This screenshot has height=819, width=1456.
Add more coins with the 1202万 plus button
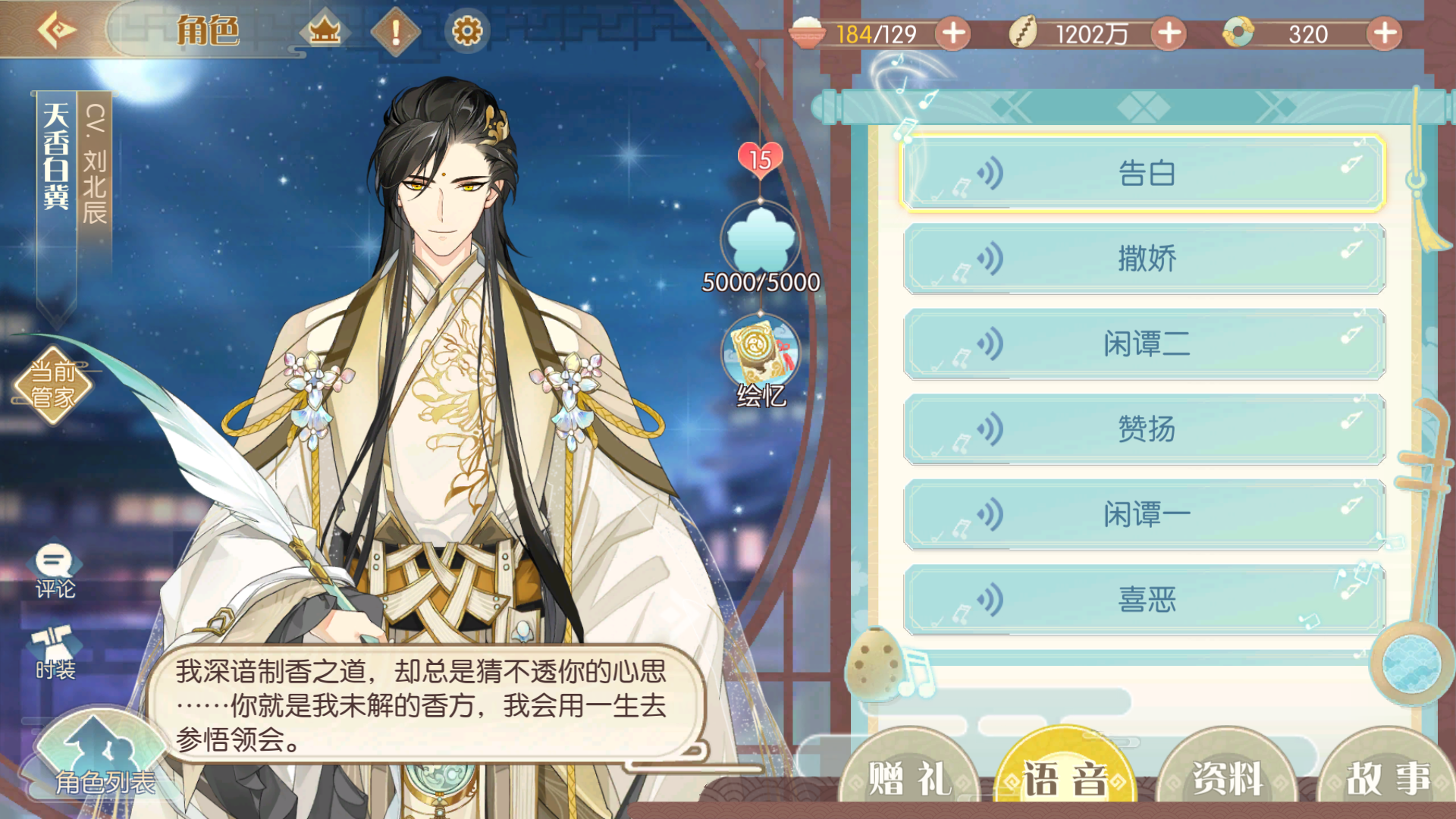(x=1169, y=33)
